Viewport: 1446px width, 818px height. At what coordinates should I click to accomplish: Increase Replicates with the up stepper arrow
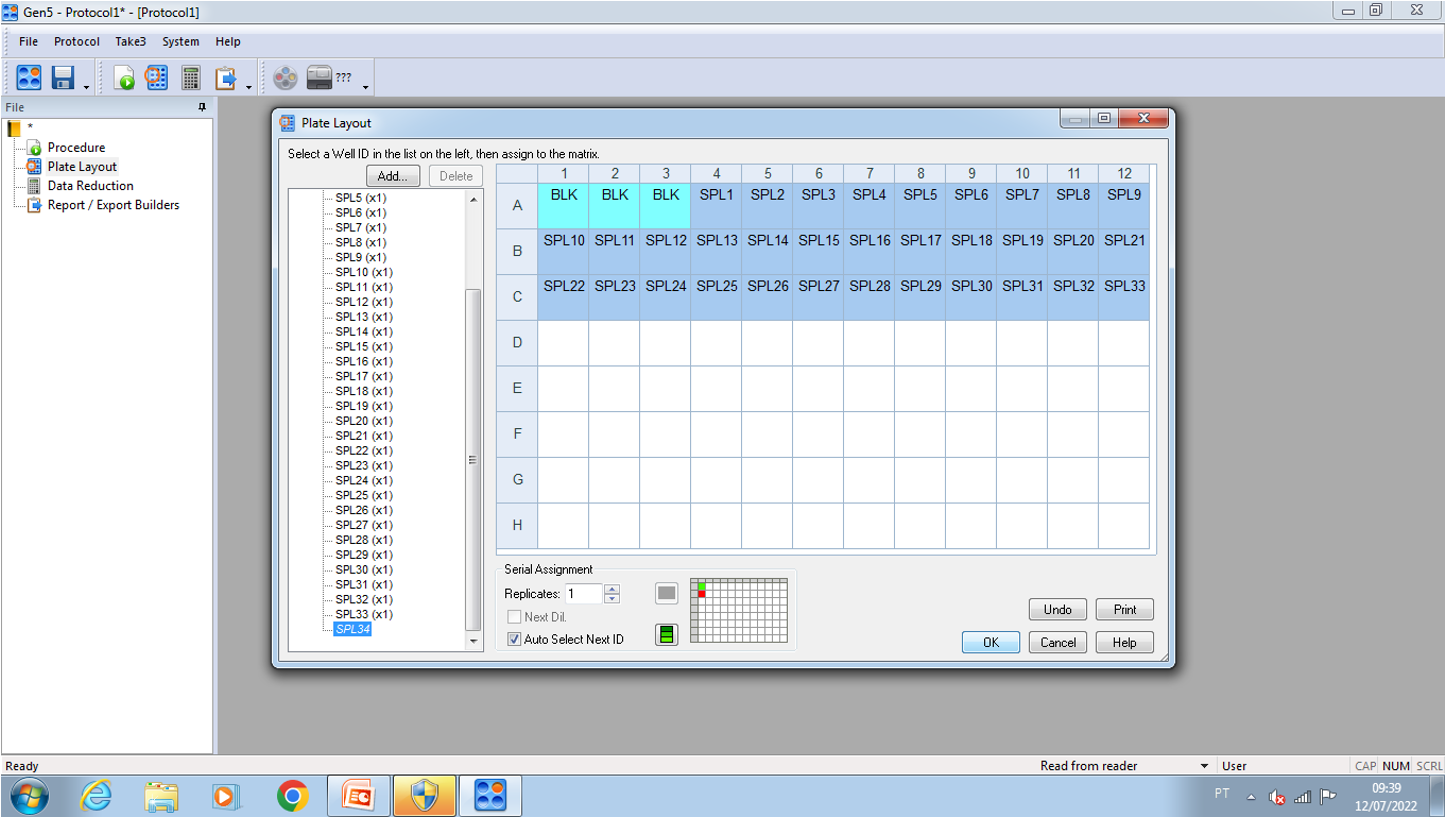pyautogui.click(x=612, y=589)
